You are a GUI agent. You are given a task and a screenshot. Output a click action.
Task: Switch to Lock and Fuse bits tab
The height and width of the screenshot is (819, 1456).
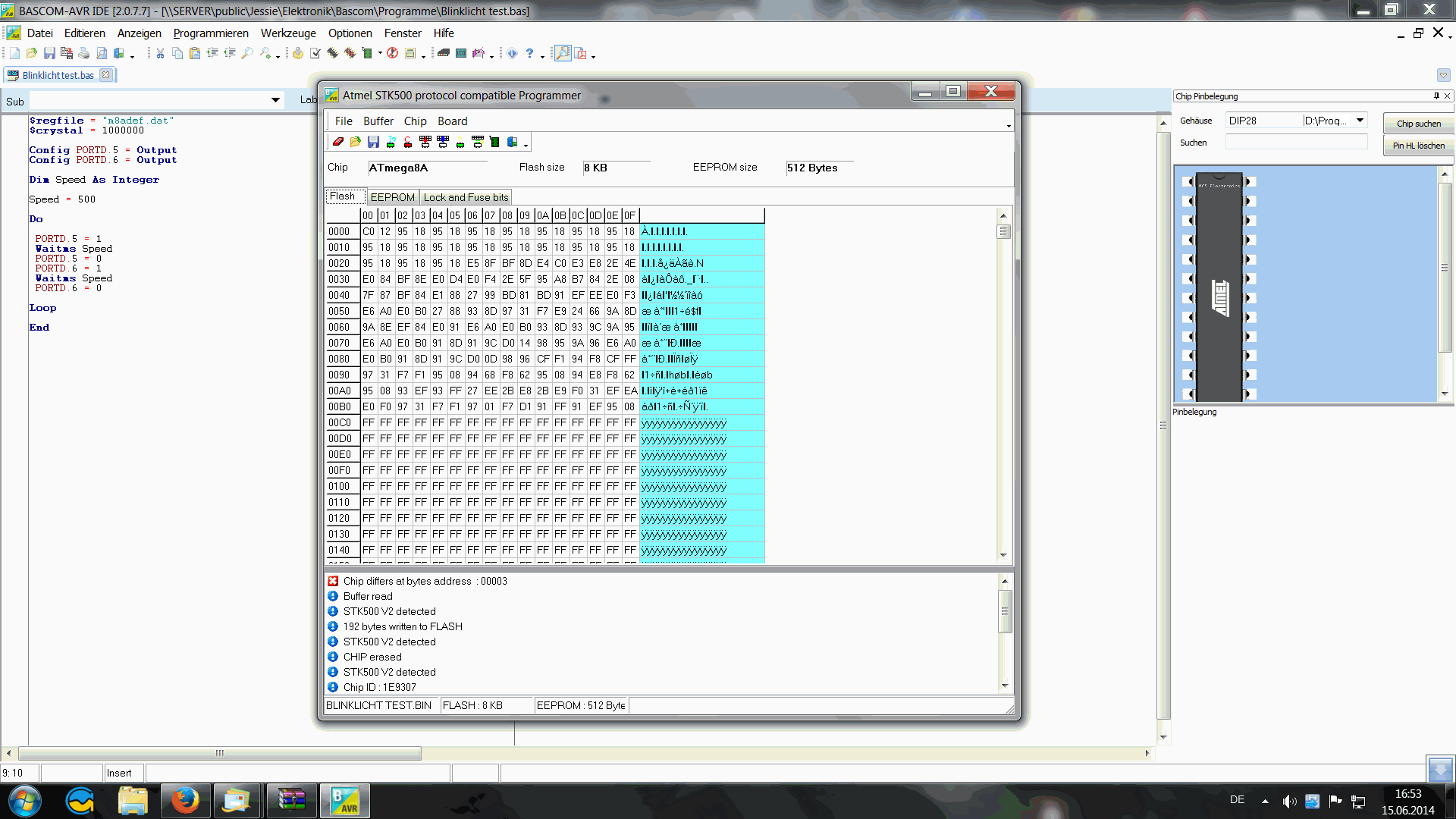(x=466, y=197)
